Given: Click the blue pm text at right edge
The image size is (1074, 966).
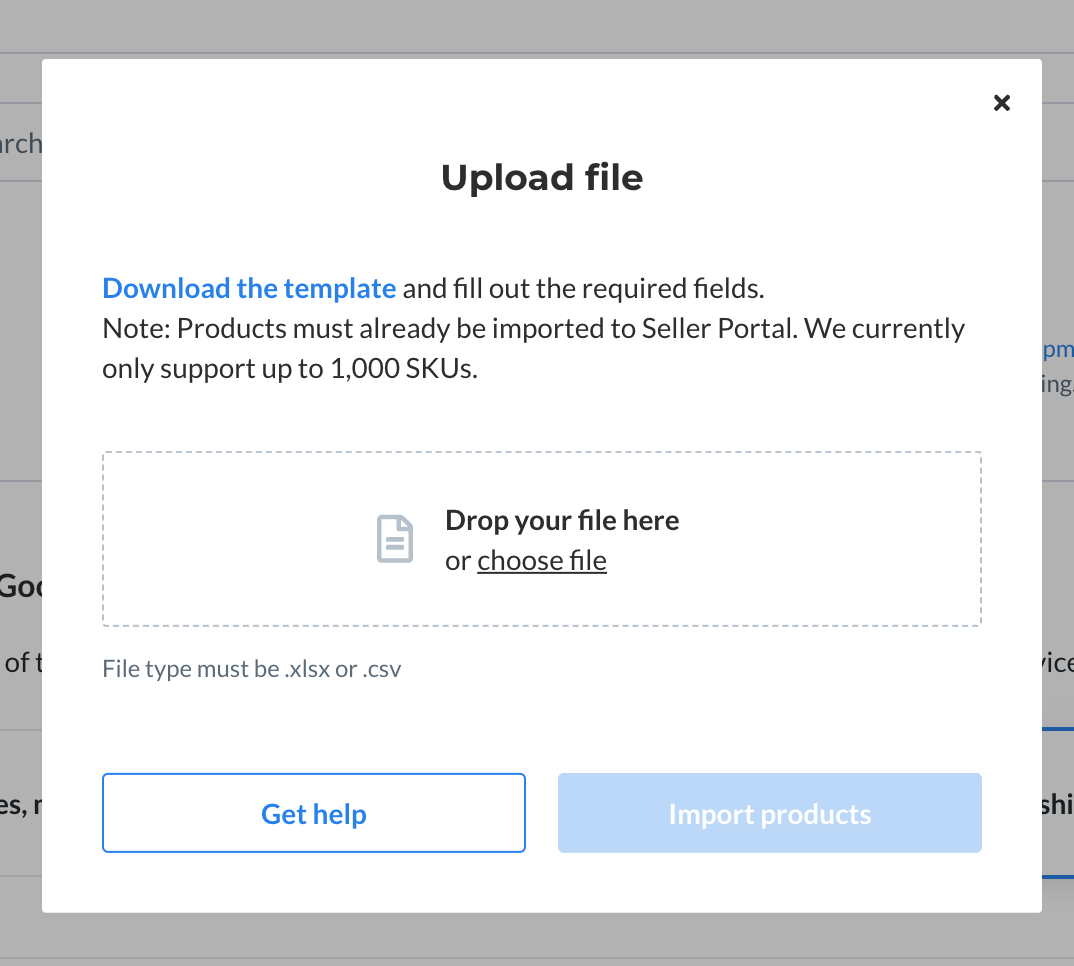Looking at the screenshot, I should pyautogui.click(x=1058, y=349).
